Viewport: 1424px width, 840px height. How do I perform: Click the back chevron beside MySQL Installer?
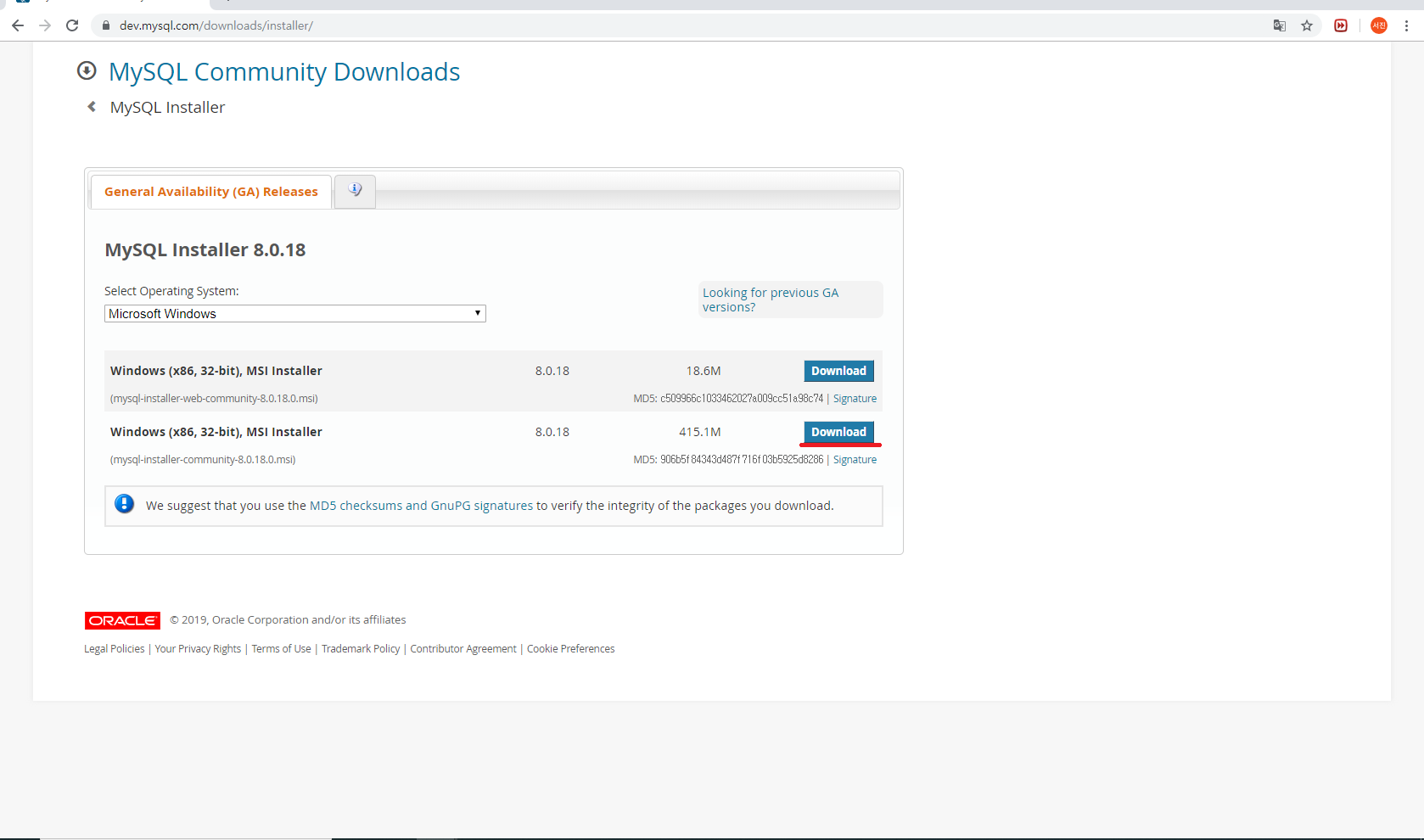coord(92,107)
